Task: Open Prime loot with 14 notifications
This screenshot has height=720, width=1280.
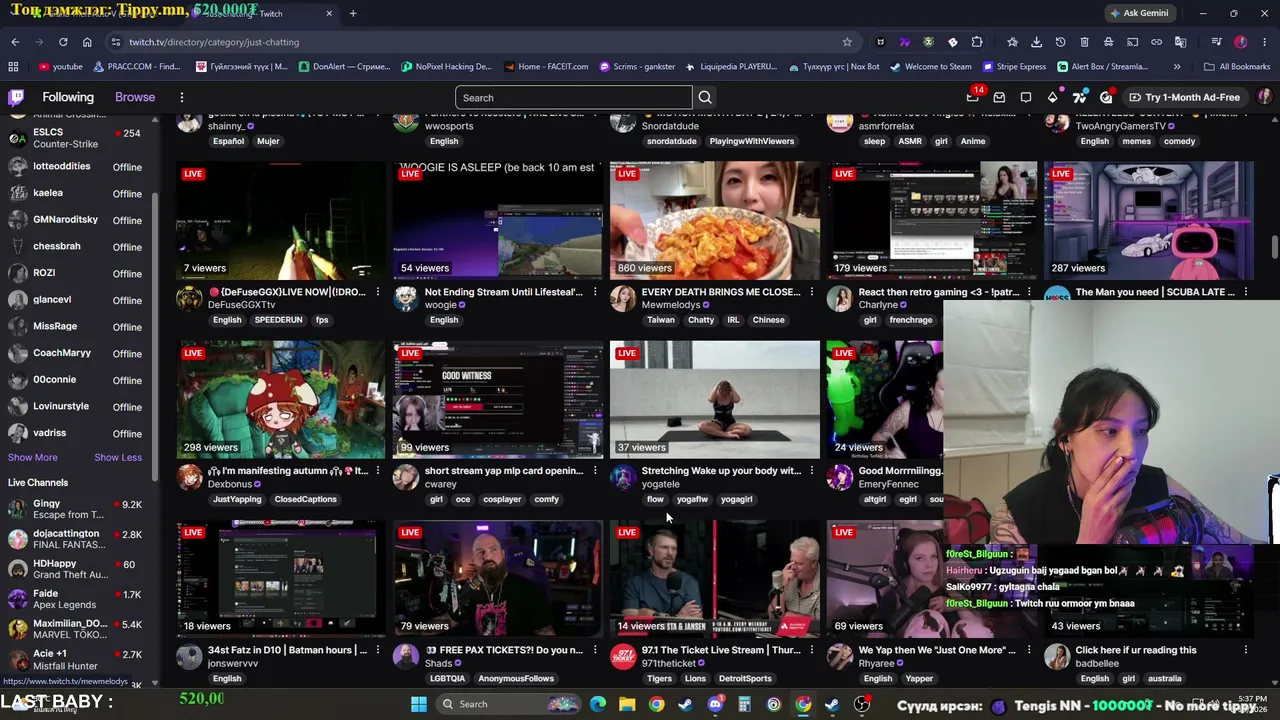Action: [973, 97]
